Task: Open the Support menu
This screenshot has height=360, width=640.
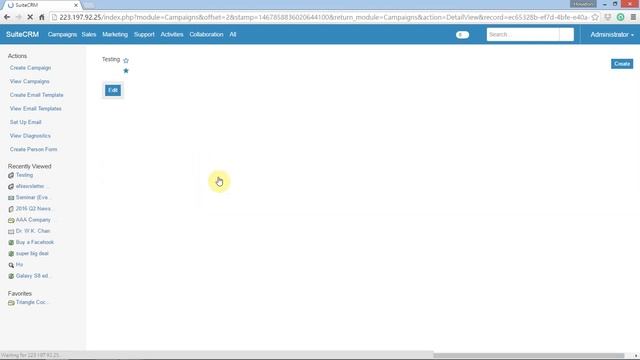Action: (x=144, y=35)
